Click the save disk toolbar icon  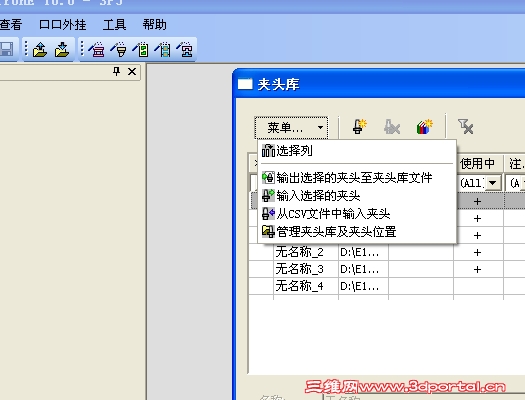pyautogui.click(x=6, y=50)
